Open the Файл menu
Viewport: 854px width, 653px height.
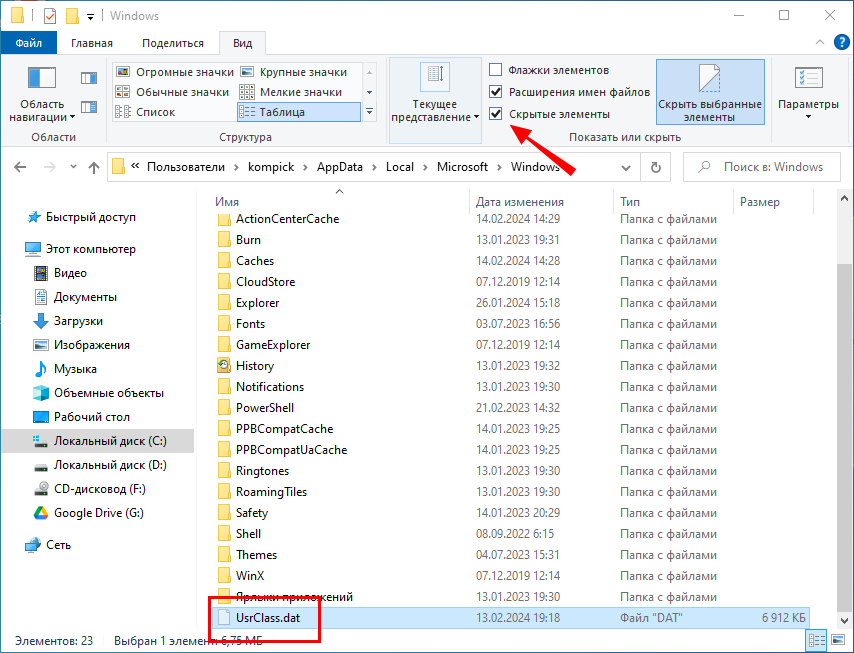click(28, 43)
